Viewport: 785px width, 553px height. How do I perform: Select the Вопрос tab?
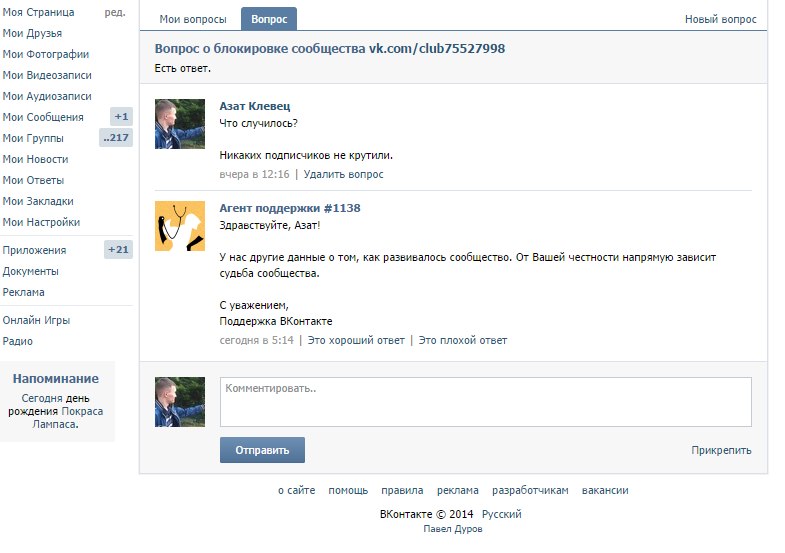[269, 19]
